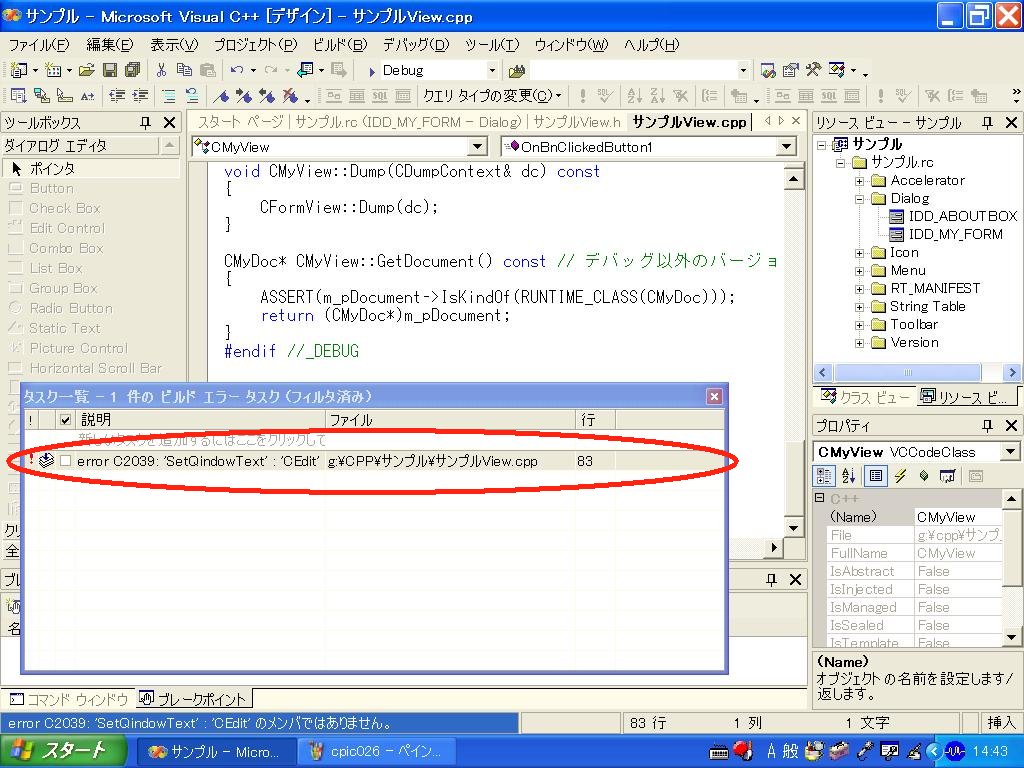The image size is (1024, 768).
Task: Open the cpic026 Paint taskbar button
Action: [x=377, y=752]
